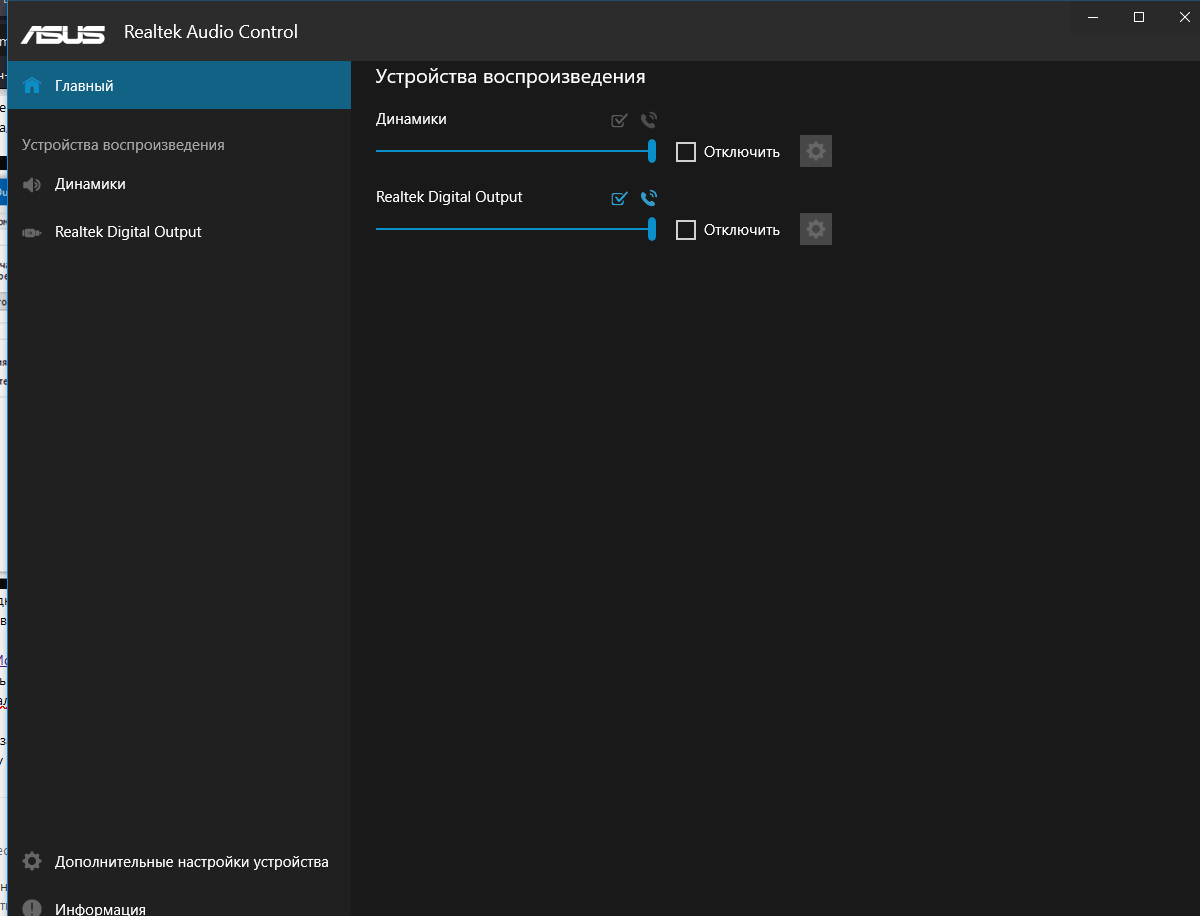Maximize the Realtek Audio Control window
Screen dimensions: 1200x916
click(1139, 17)
